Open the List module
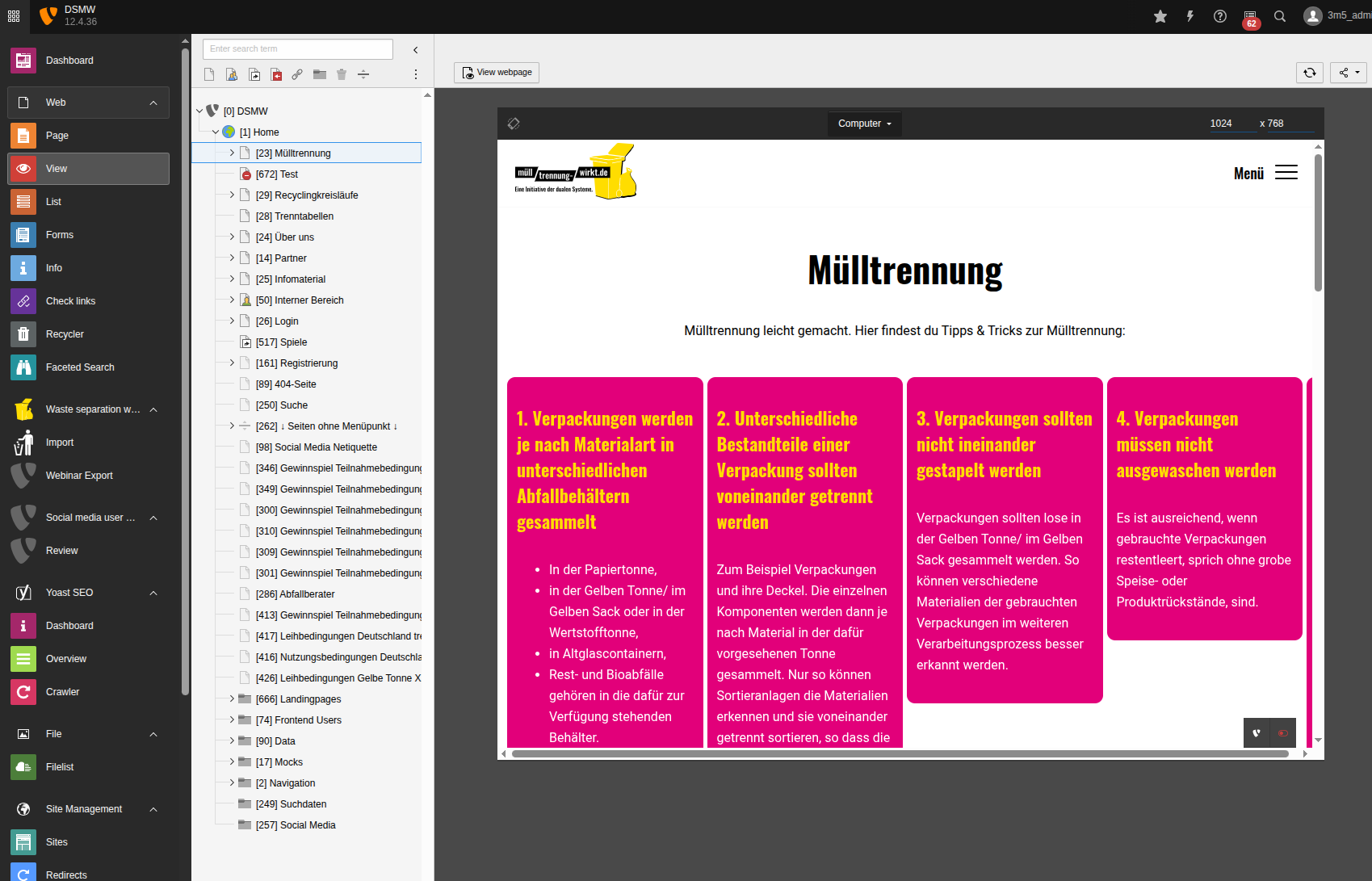The image size is (1372, 881). (x=53, y=202)
